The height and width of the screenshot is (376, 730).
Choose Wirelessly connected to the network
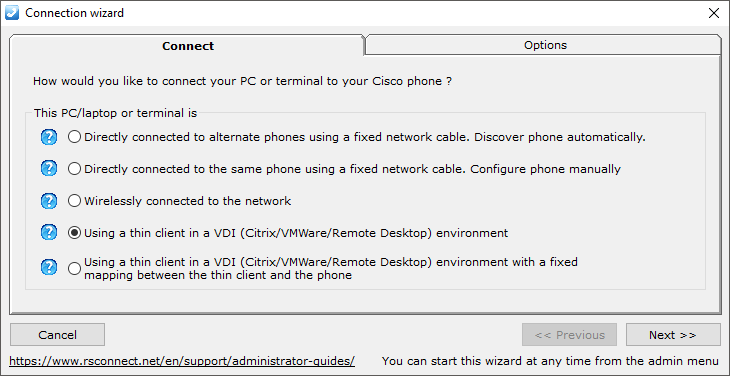pyautogui.click(x=74, y=201)
